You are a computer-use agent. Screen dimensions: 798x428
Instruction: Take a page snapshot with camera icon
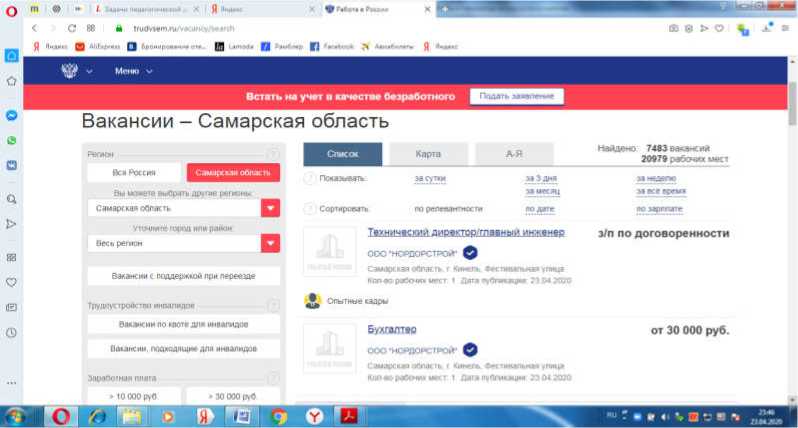click(673, 28)
